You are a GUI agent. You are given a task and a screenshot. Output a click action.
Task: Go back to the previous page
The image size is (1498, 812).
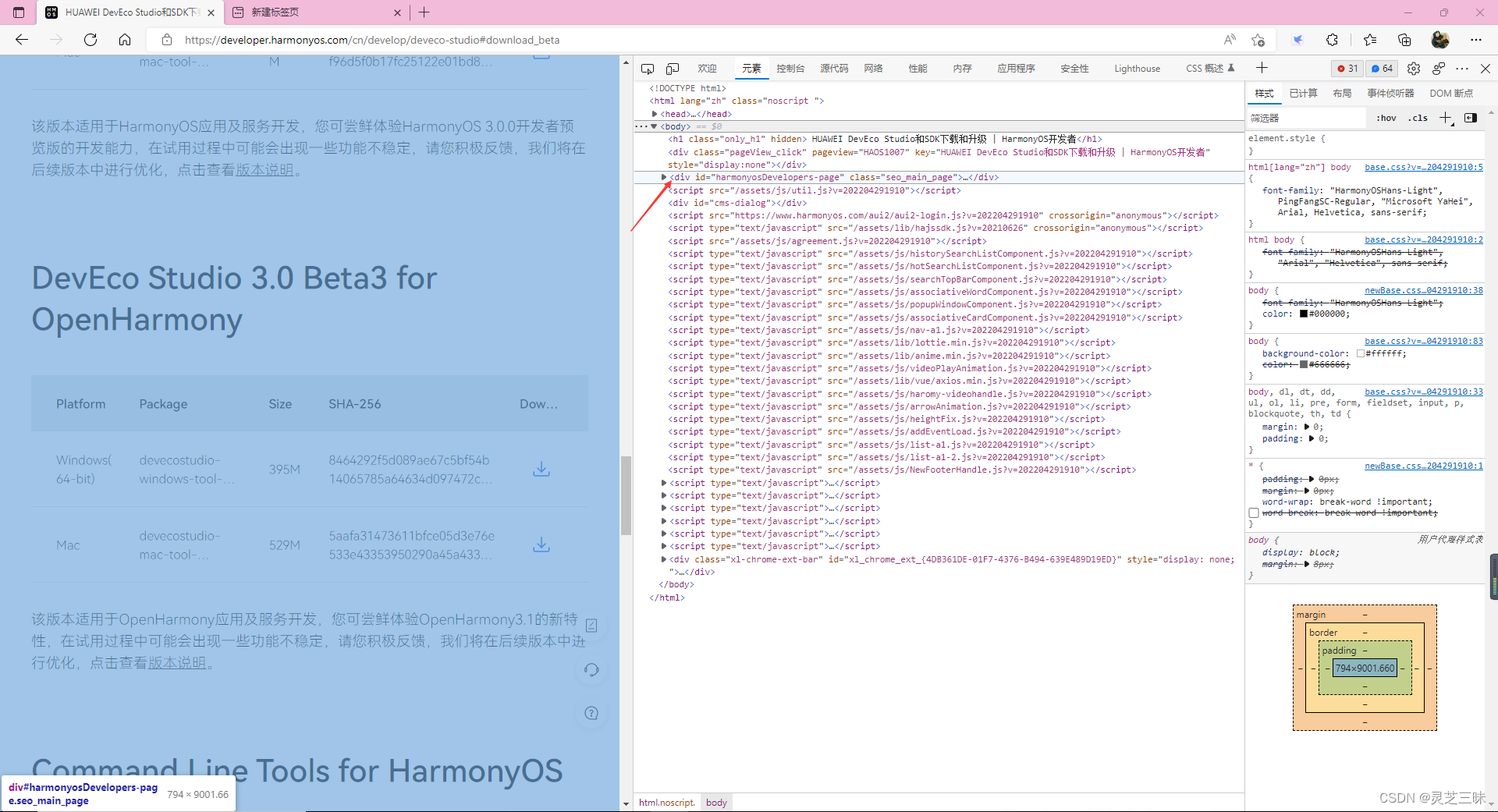click(x=22, y=40)
